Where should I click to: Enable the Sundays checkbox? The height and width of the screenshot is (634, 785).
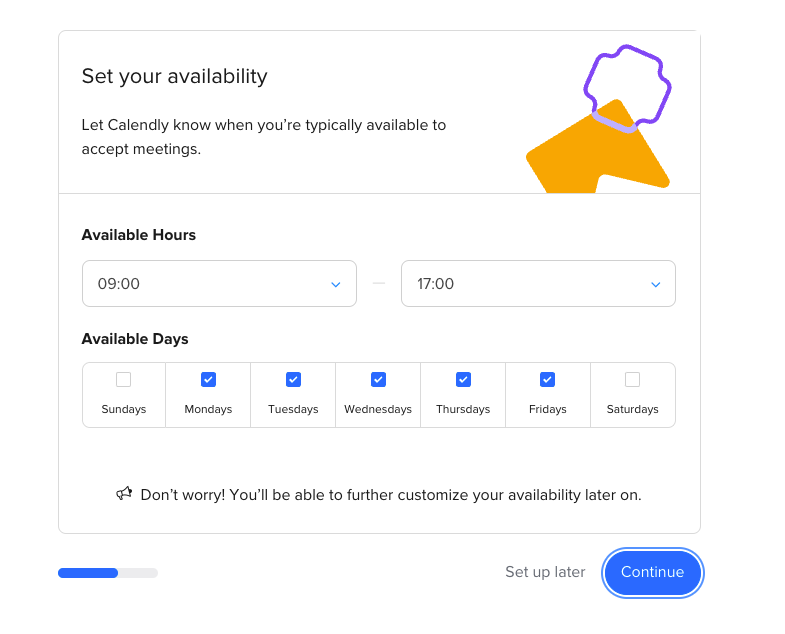click(124, 380)
